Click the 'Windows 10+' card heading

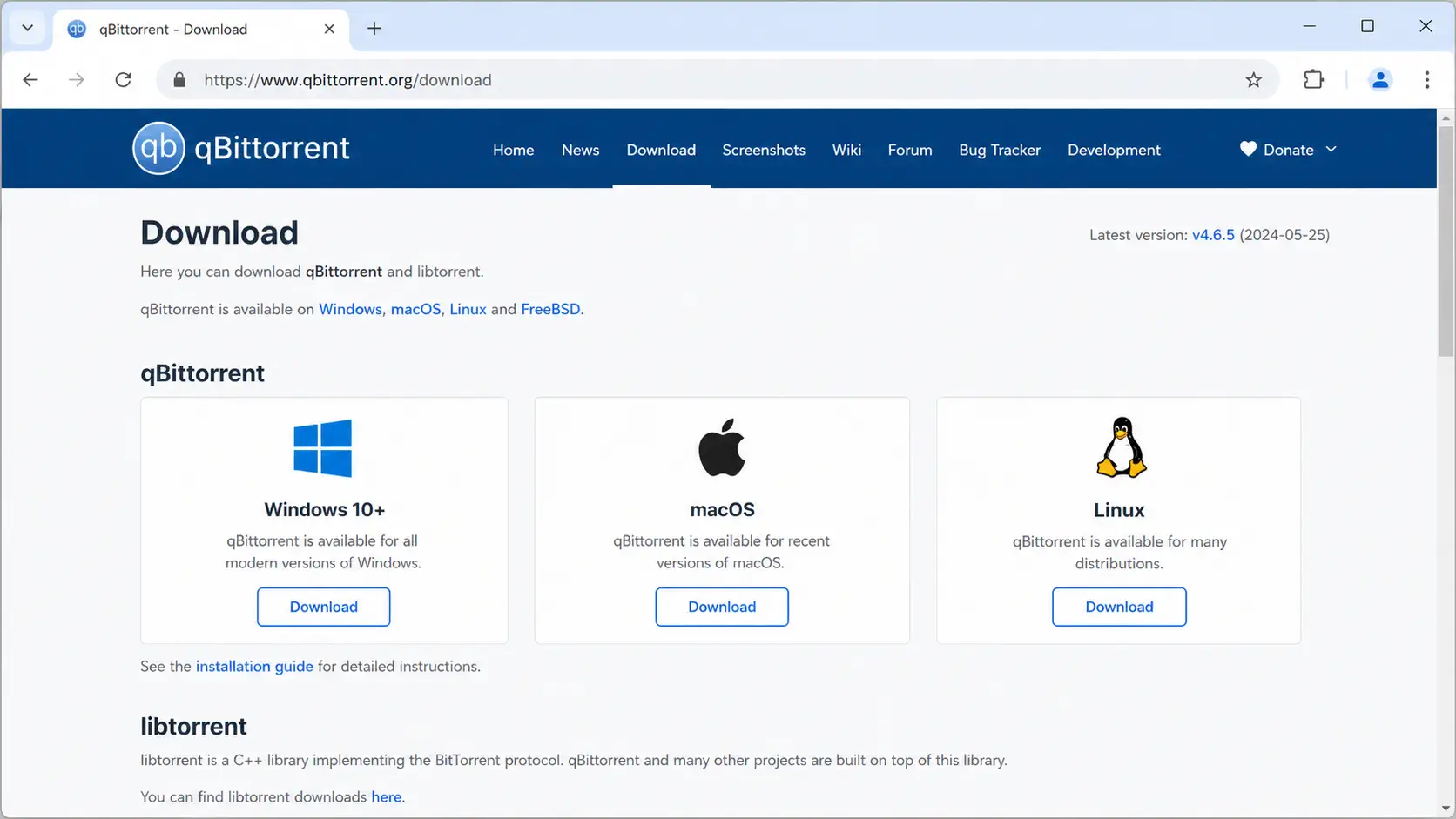325,509
